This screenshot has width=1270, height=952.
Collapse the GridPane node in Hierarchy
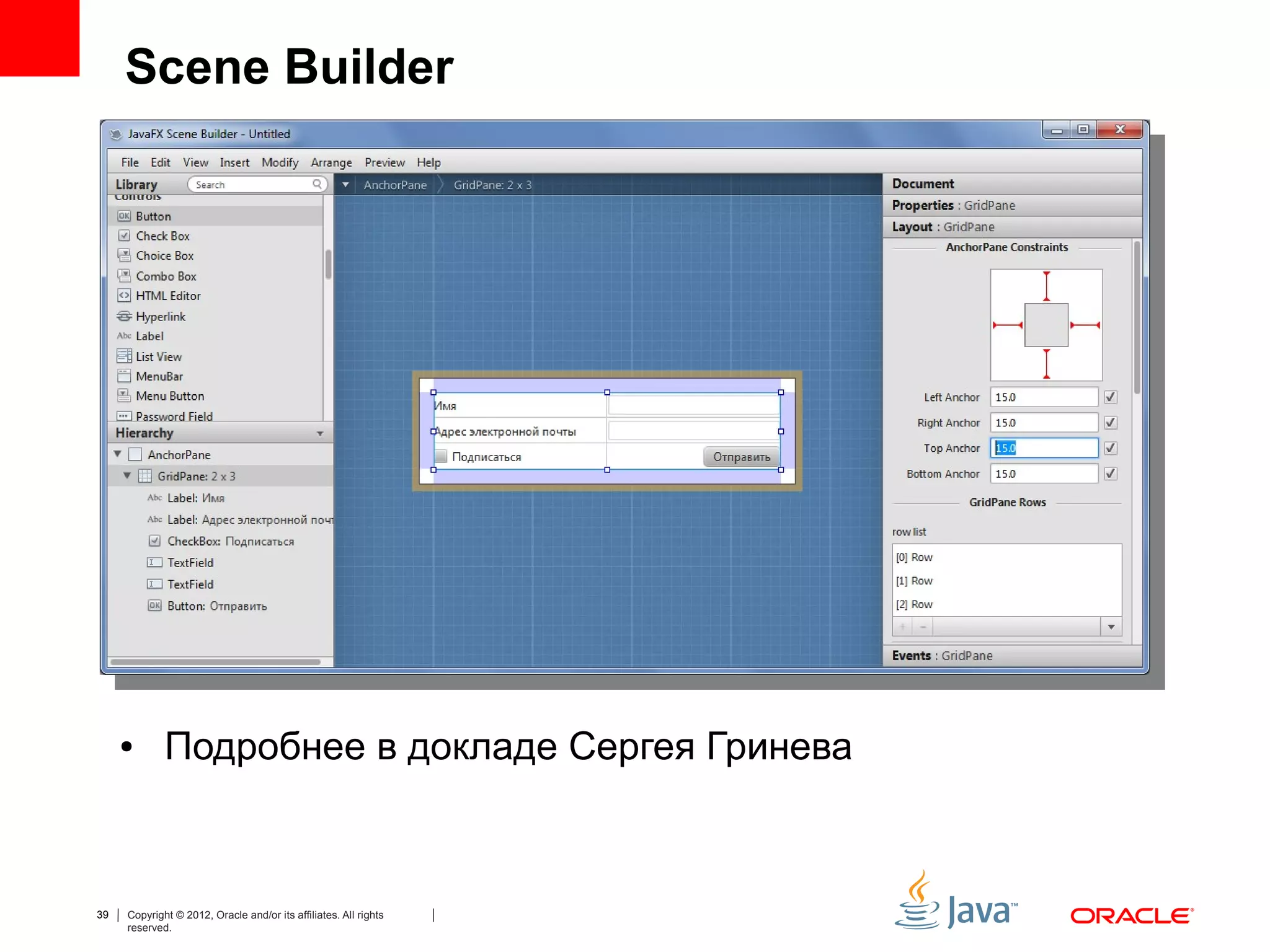coord(127,475)
